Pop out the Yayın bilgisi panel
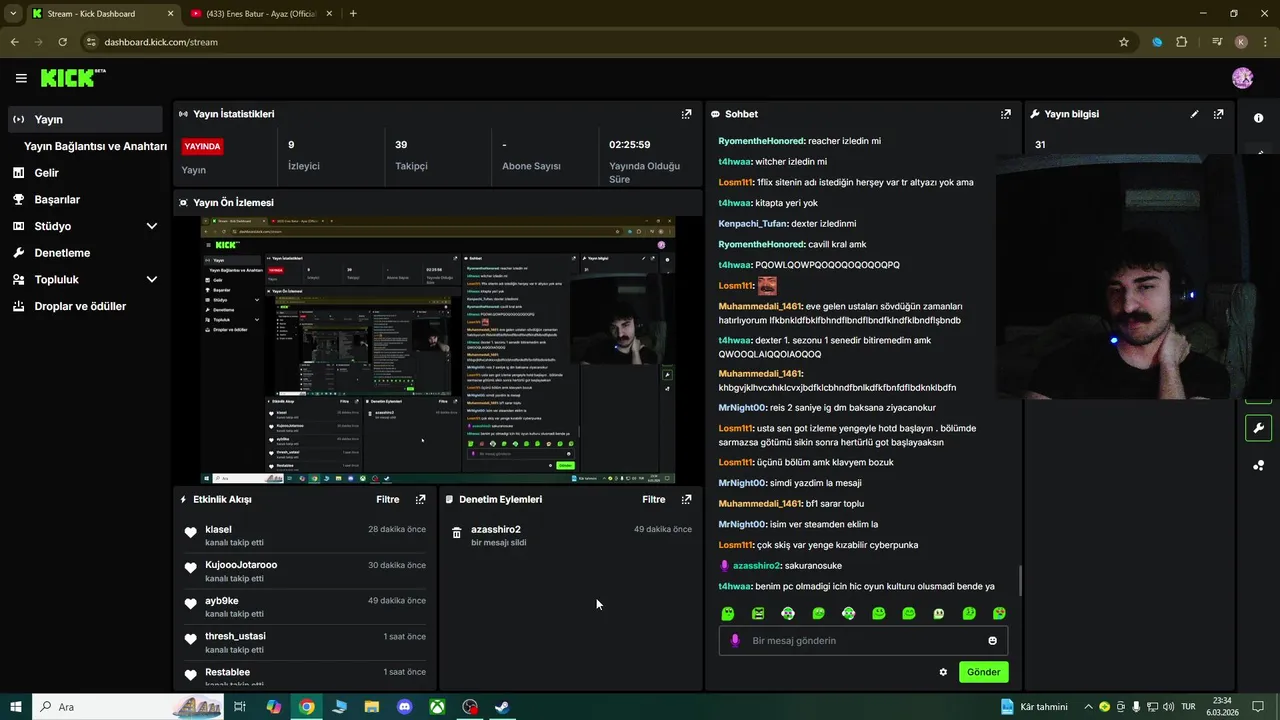 [x=1218, y=114]
